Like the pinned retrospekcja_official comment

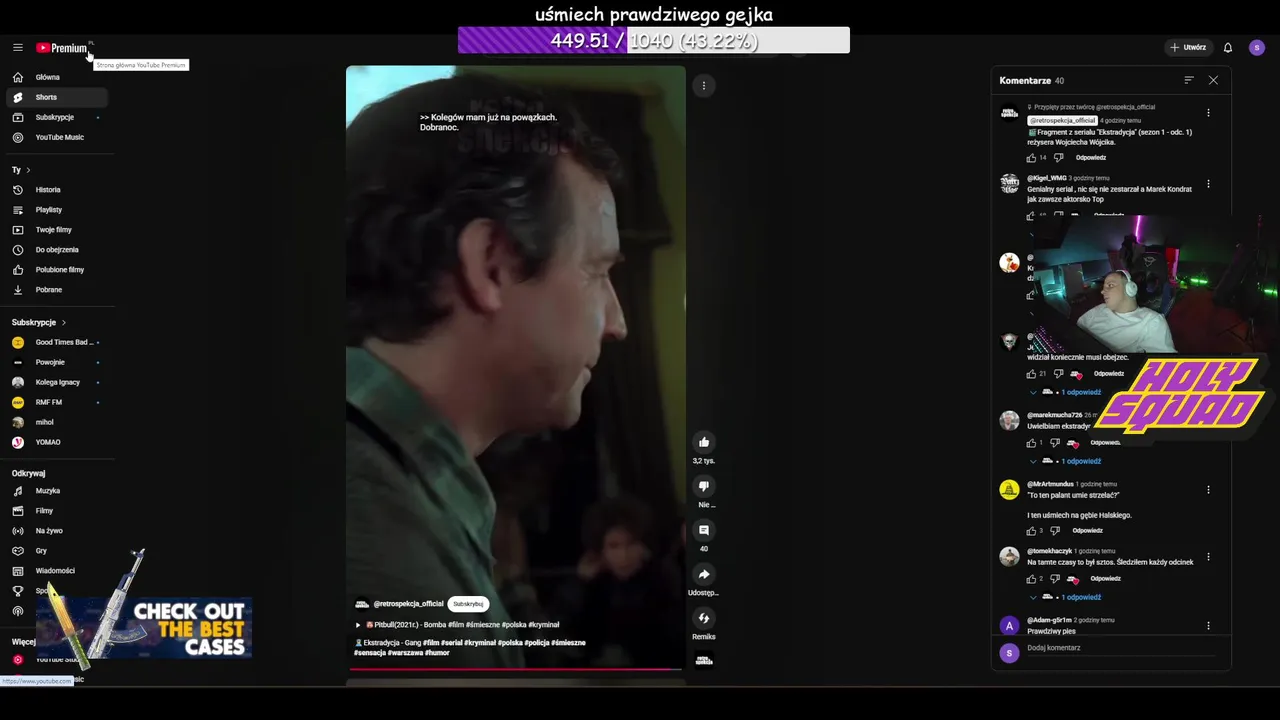point(1032,158)
